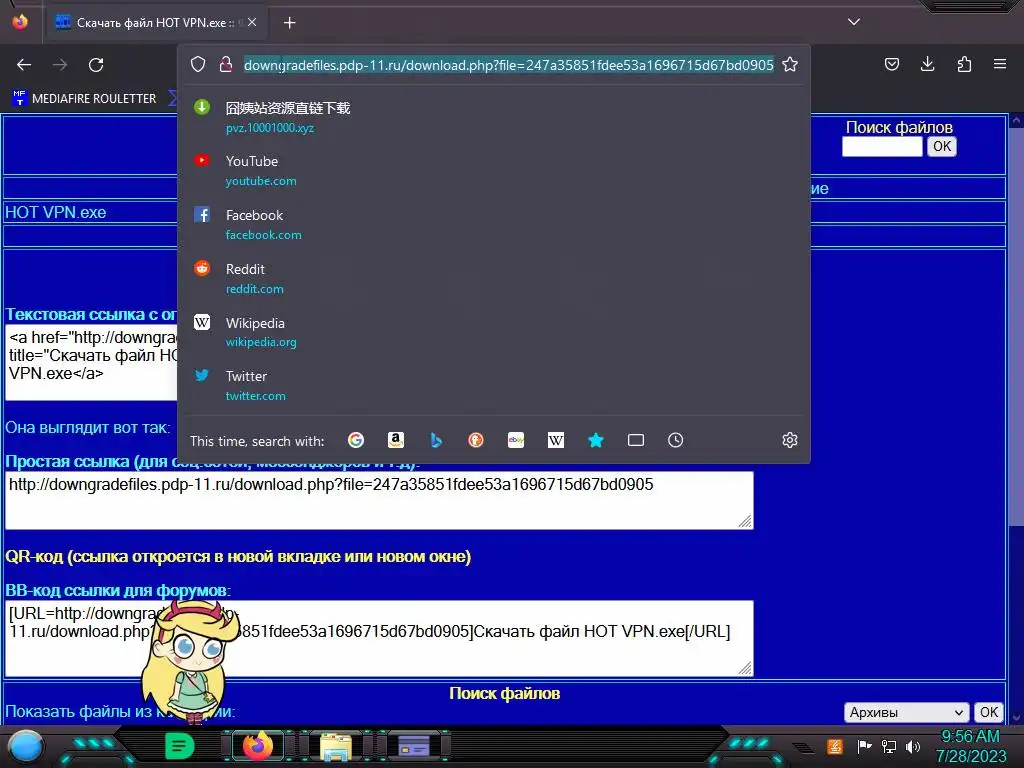Open the Start orb menu
Image resolution: width=1024 pixels, height=768 pixels.
pyautogui.click(x=26, y=746)
